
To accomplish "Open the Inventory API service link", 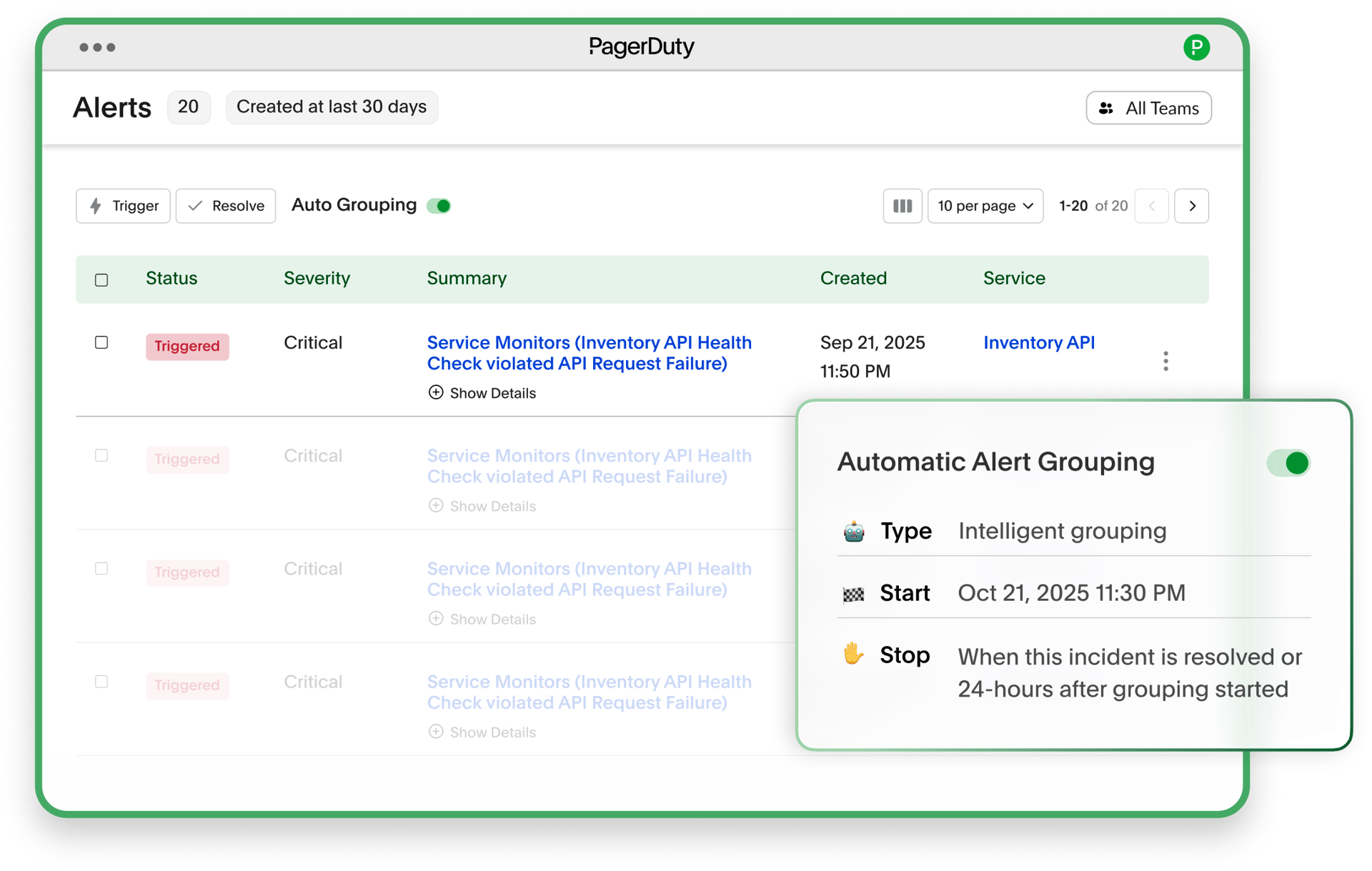I will coord(1039,343).
